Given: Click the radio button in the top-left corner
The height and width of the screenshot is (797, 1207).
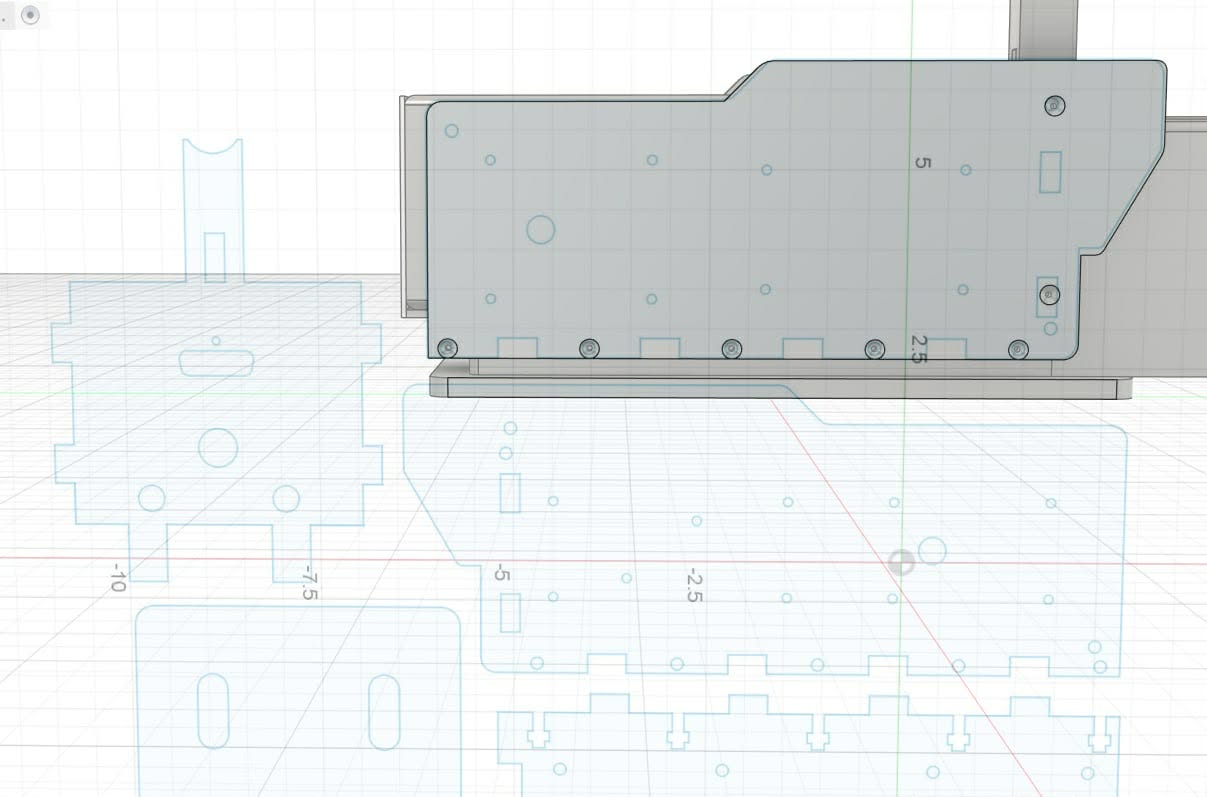Looking at the screenshot, I should pos(30,15).
